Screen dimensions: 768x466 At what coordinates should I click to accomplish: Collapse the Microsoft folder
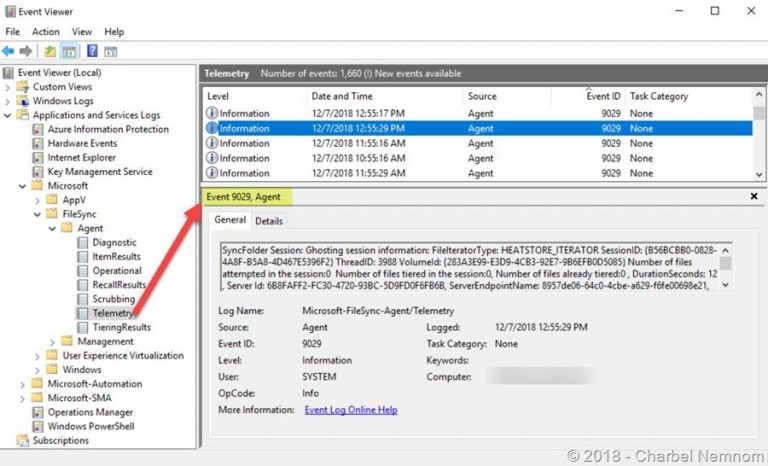pyautogui.click(x=23, y=186)
